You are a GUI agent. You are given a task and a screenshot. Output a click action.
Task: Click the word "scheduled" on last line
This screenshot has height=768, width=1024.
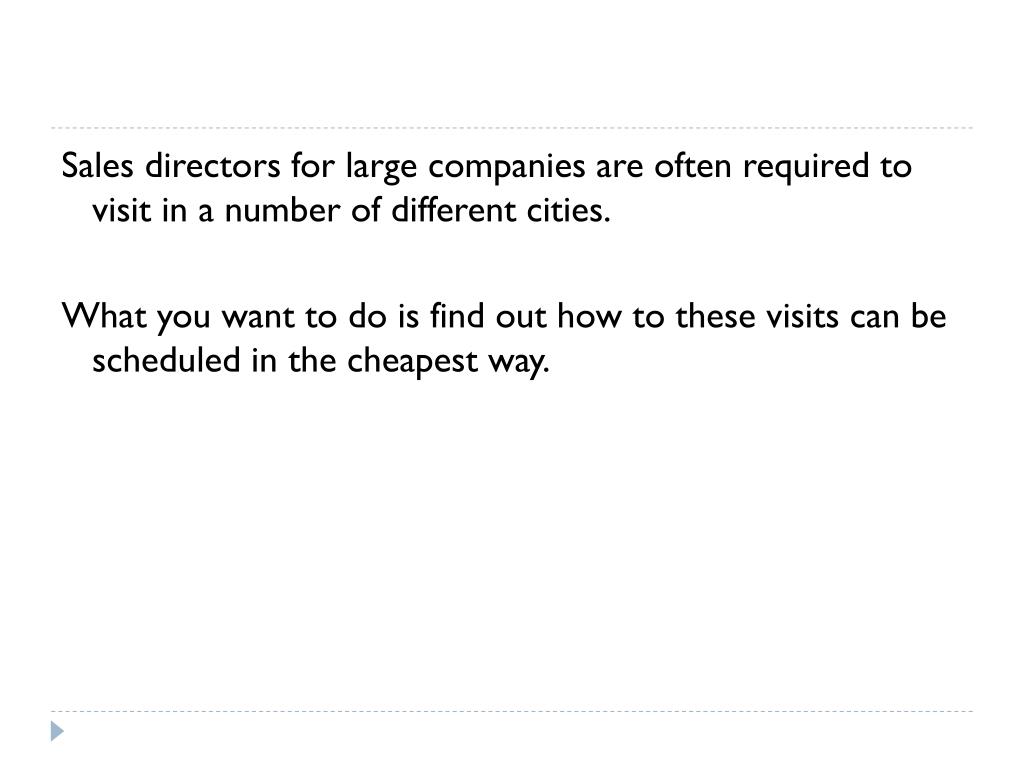point(167,360)
